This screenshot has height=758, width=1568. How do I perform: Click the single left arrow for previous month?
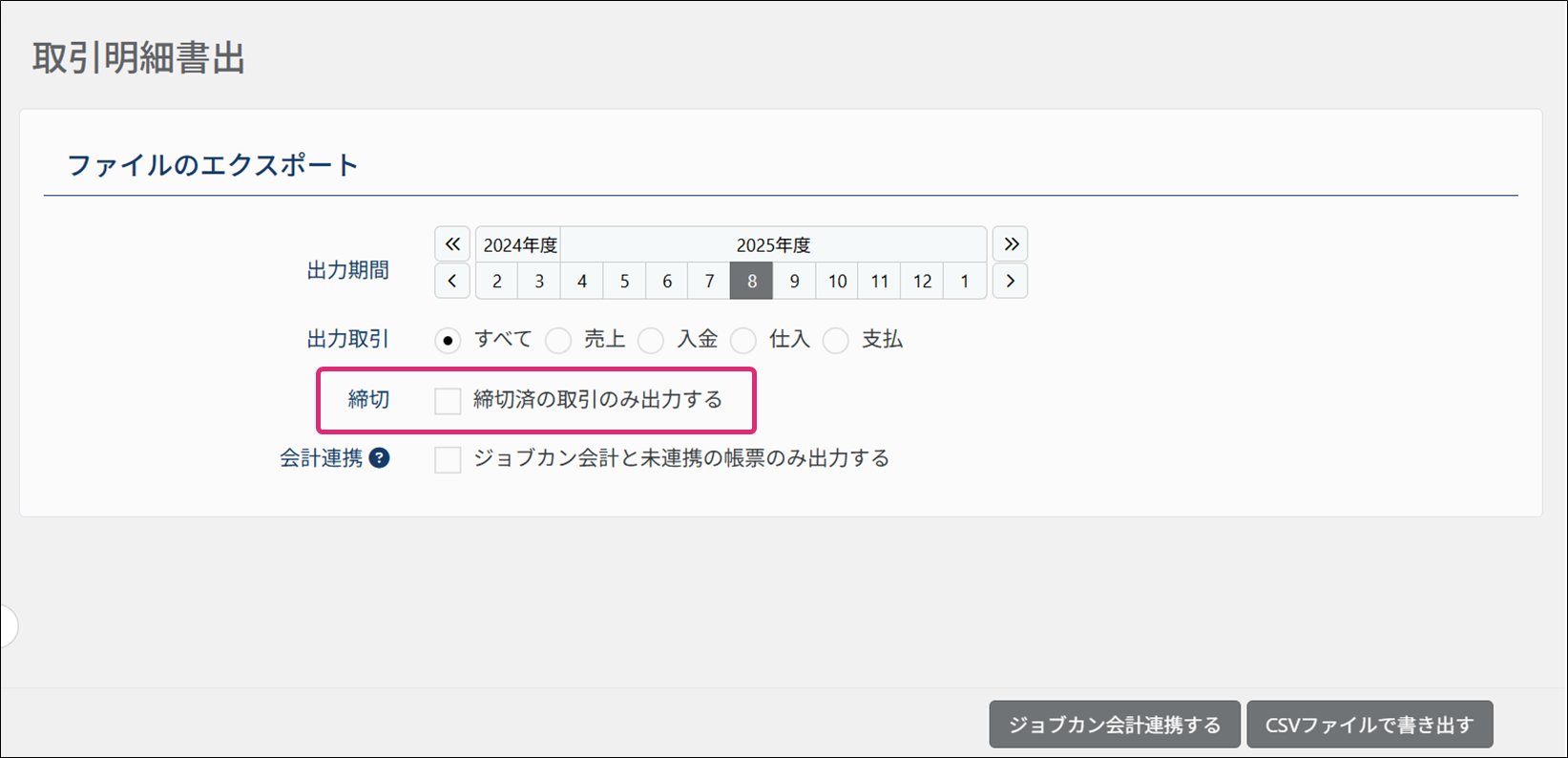452,282
